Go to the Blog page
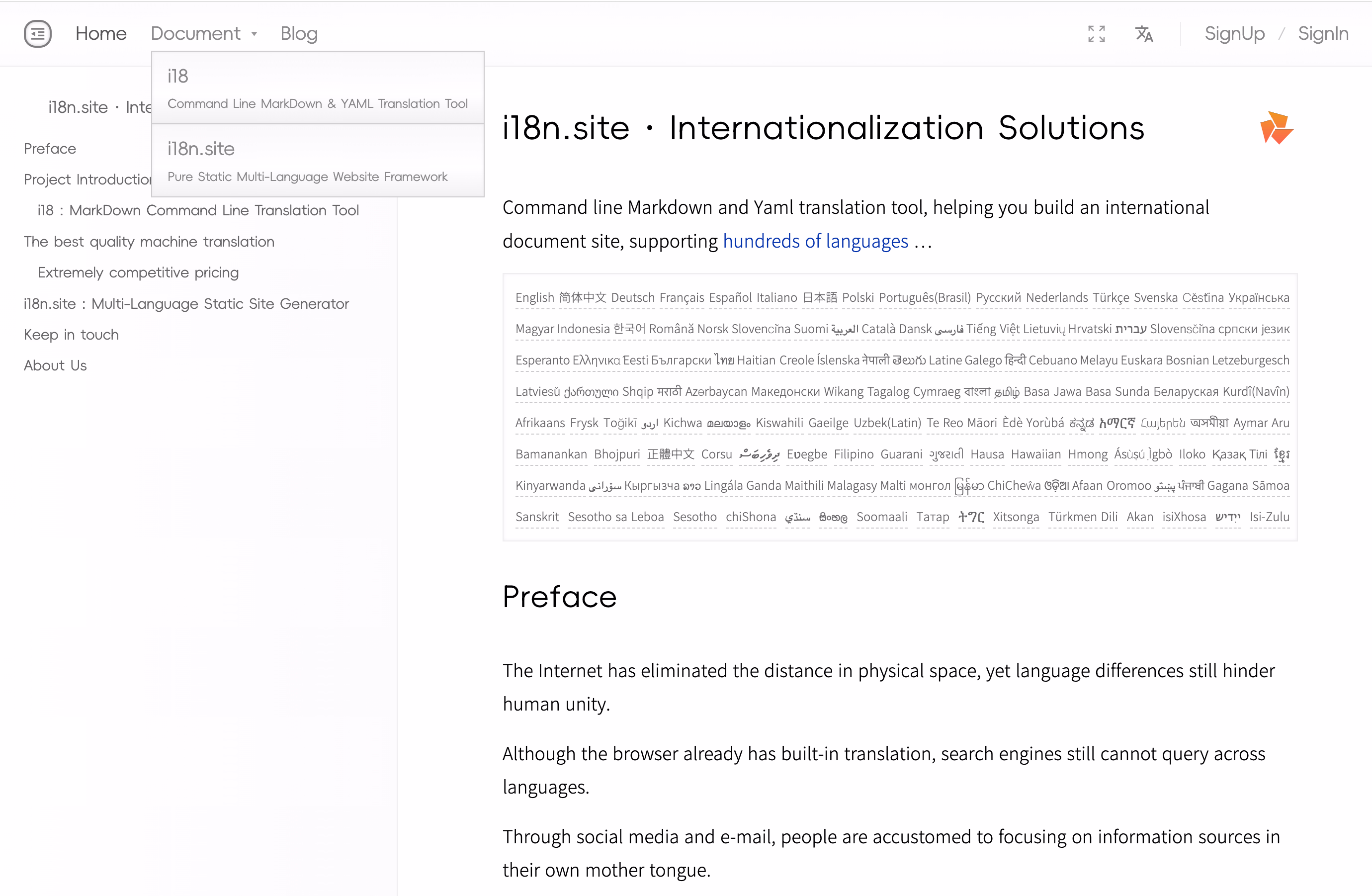The image size is (1372, 896). pyautogui.click(x=299, y=33)
